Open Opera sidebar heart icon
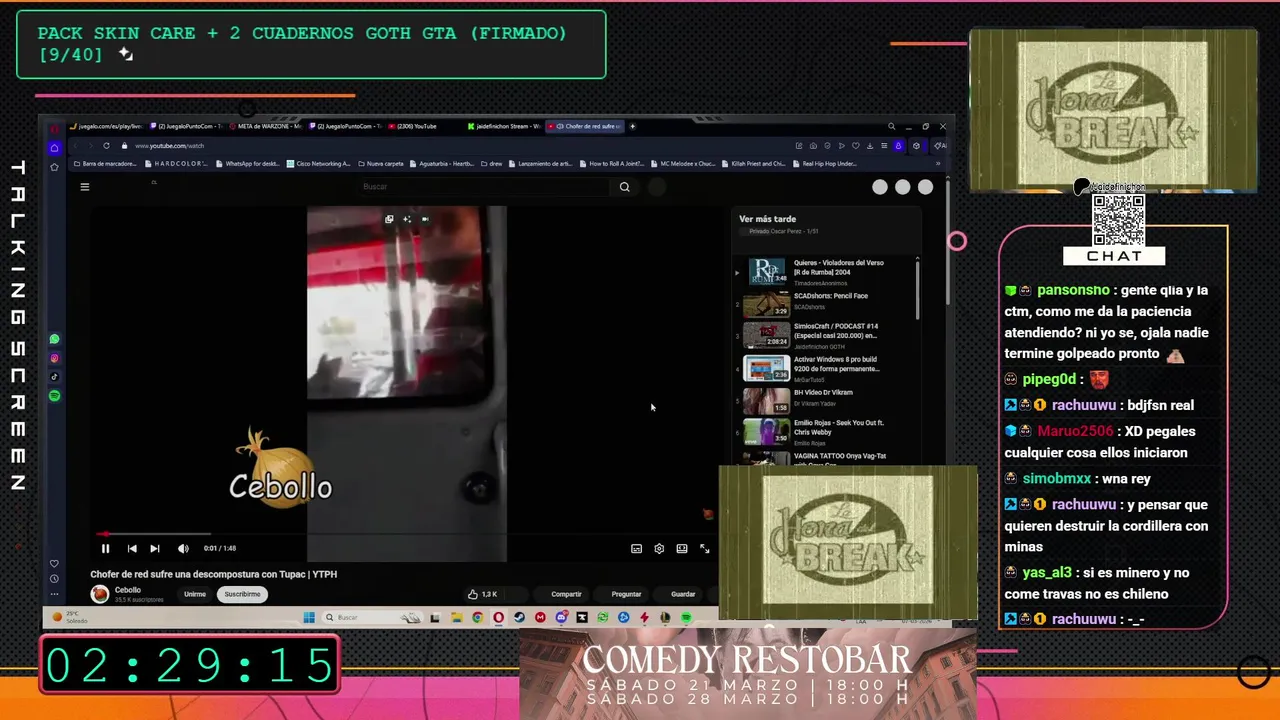This screenshot has width=1280, height=720. click(x=54, y=564)
